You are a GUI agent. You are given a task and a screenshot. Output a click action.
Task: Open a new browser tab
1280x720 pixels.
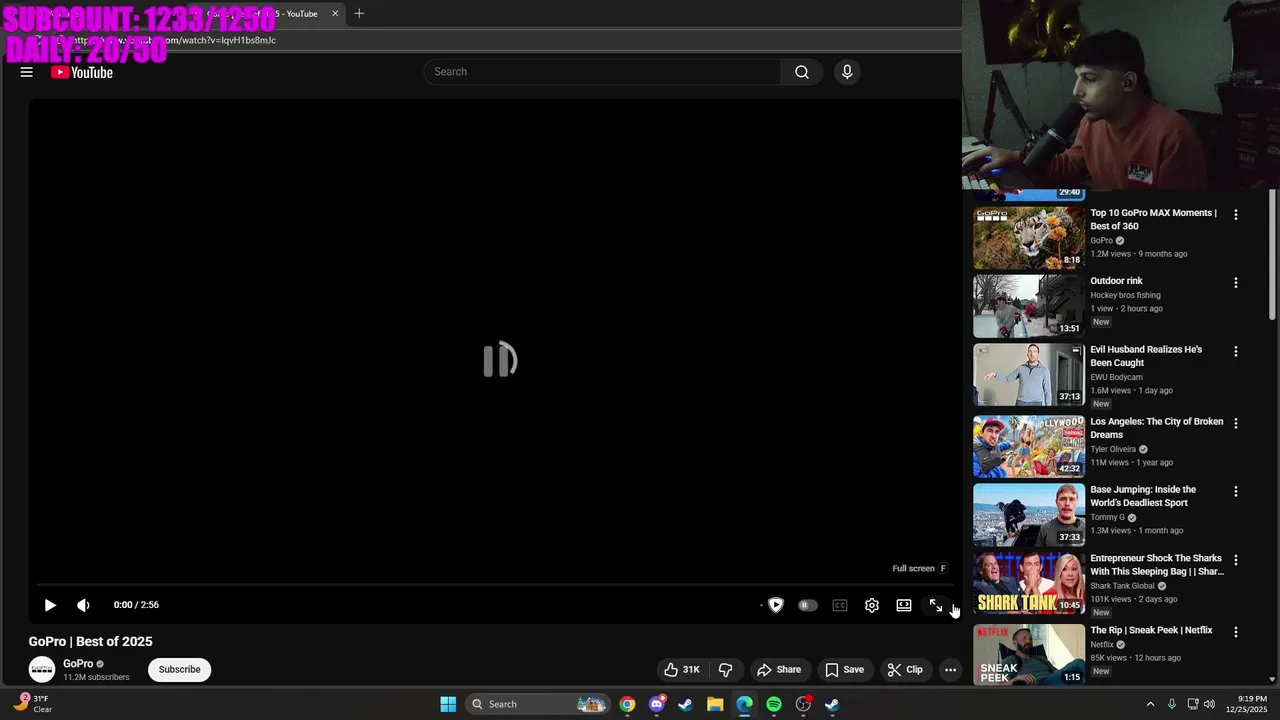pyautogui.click(x=359, y=14)
